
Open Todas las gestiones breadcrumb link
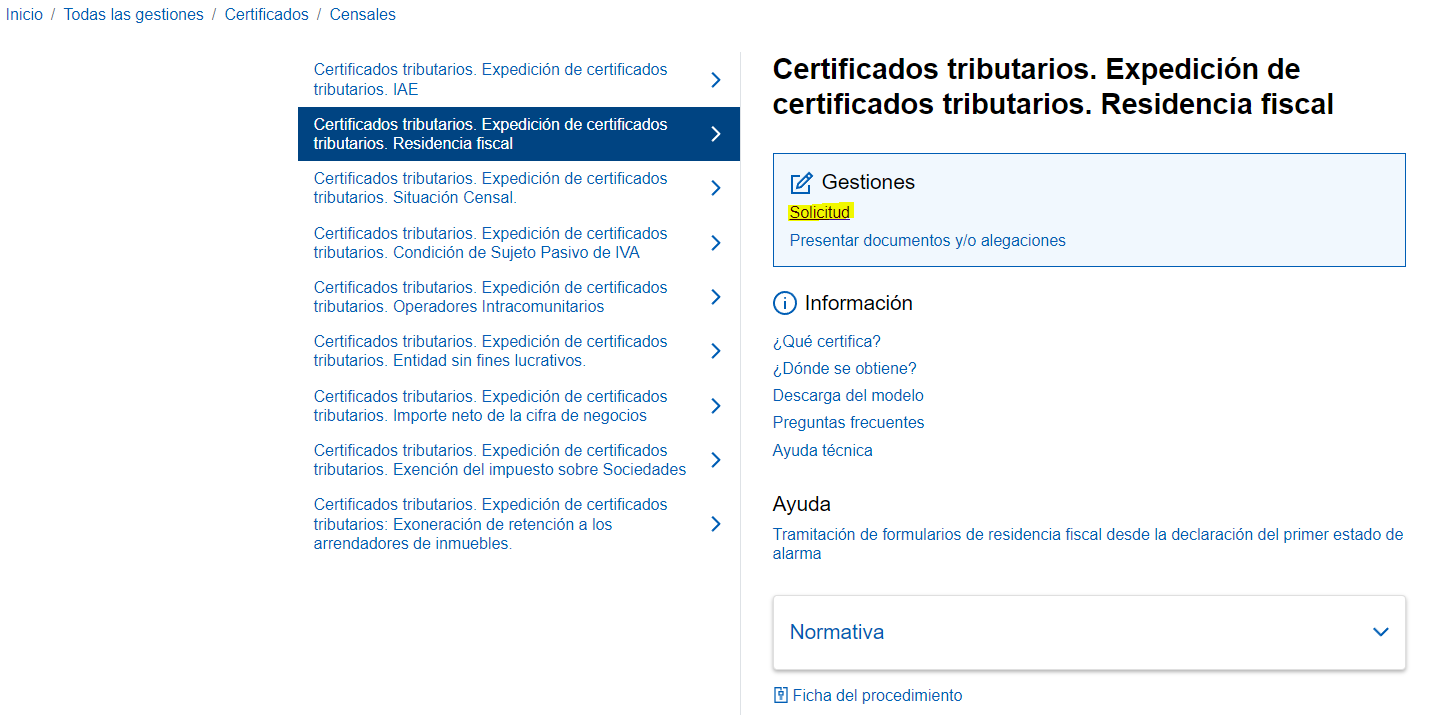click(x=133, y=14)
